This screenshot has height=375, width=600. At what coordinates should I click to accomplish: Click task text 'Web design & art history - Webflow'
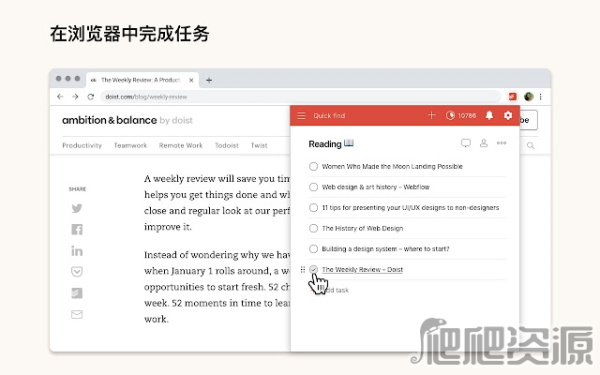coord(376,187)
